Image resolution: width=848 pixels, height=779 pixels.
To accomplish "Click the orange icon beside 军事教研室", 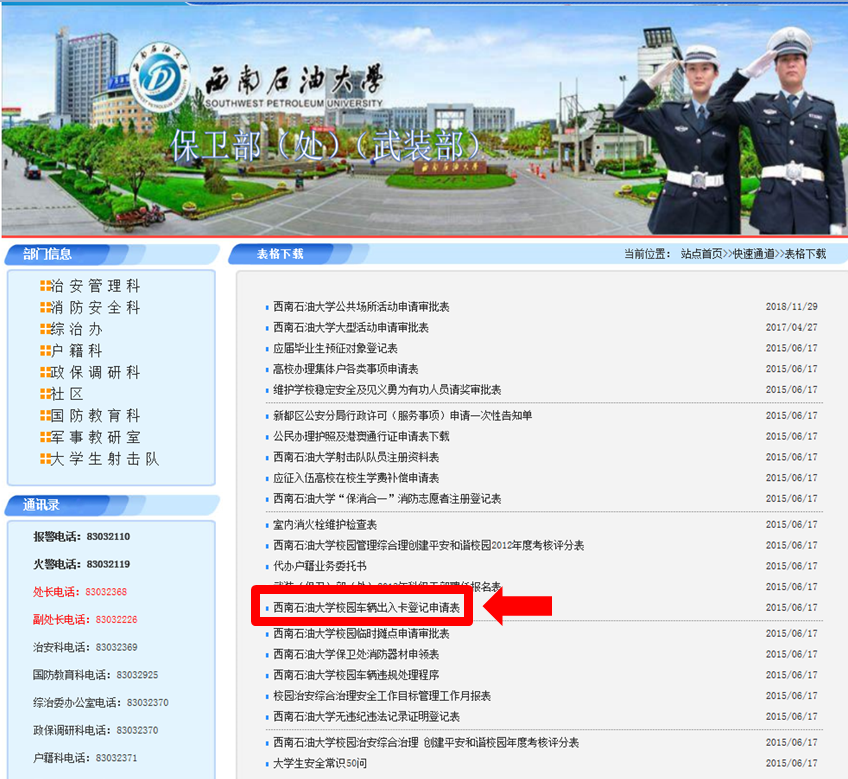I will coord(46,437).
